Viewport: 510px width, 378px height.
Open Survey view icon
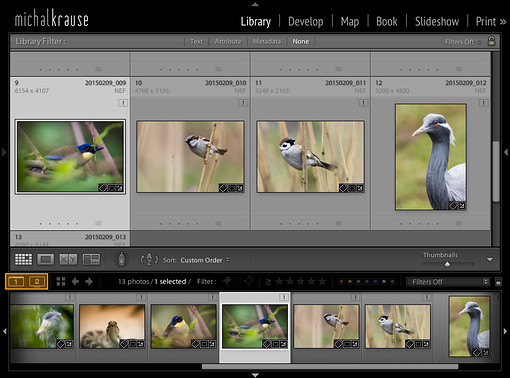91,259
